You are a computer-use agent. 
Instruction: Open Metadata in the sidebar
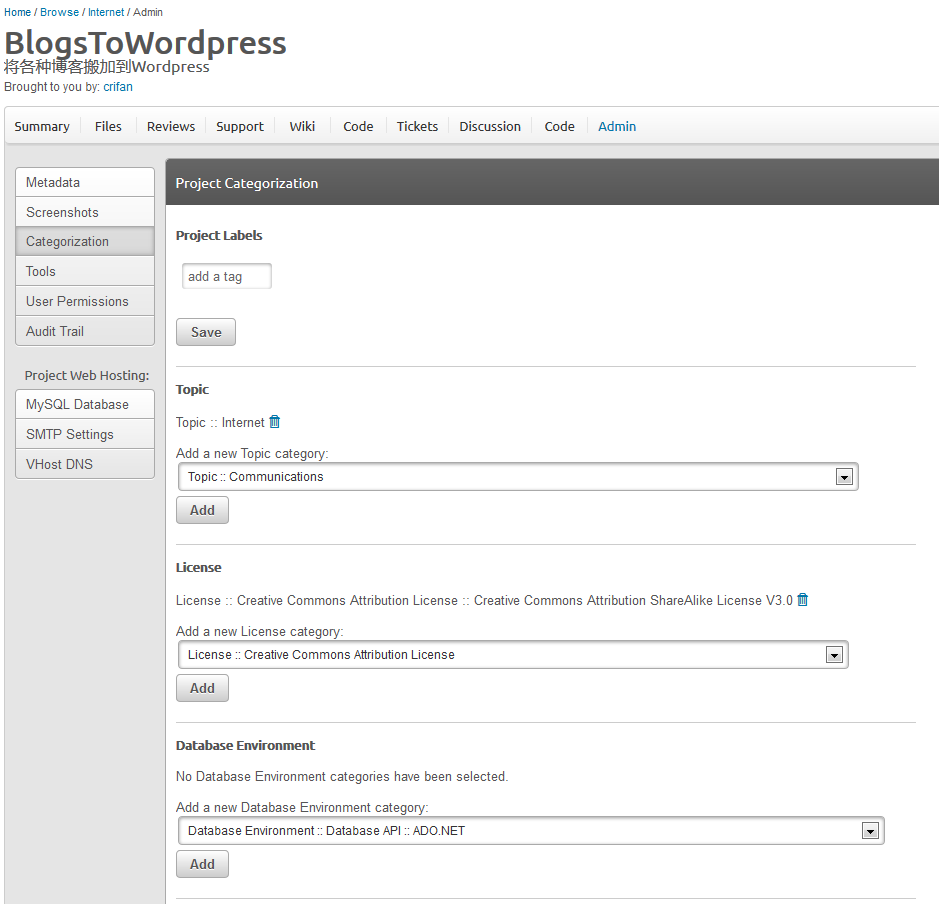[x=85, y=182]
